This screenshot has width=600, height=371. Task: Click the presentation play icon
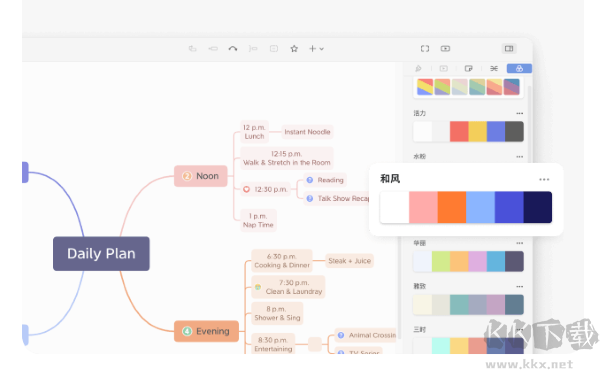tap(445, 49)
